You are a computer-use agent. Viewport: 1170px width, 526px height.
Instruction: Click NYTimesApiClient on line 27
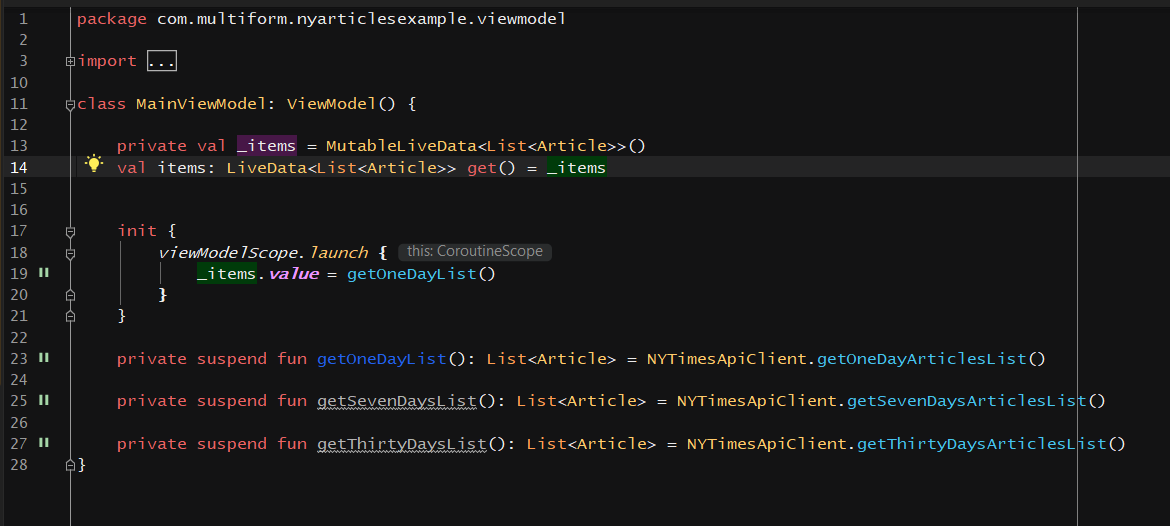tap(766, 444)
